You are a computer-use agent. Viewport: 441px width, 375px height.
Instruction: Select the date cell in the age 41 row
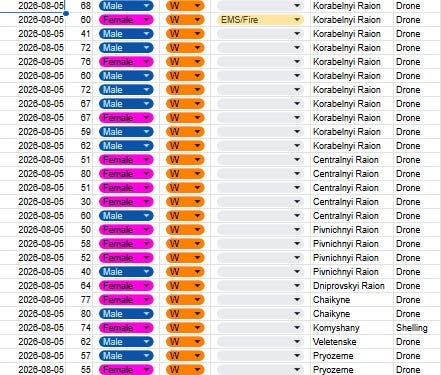point(33,34)
